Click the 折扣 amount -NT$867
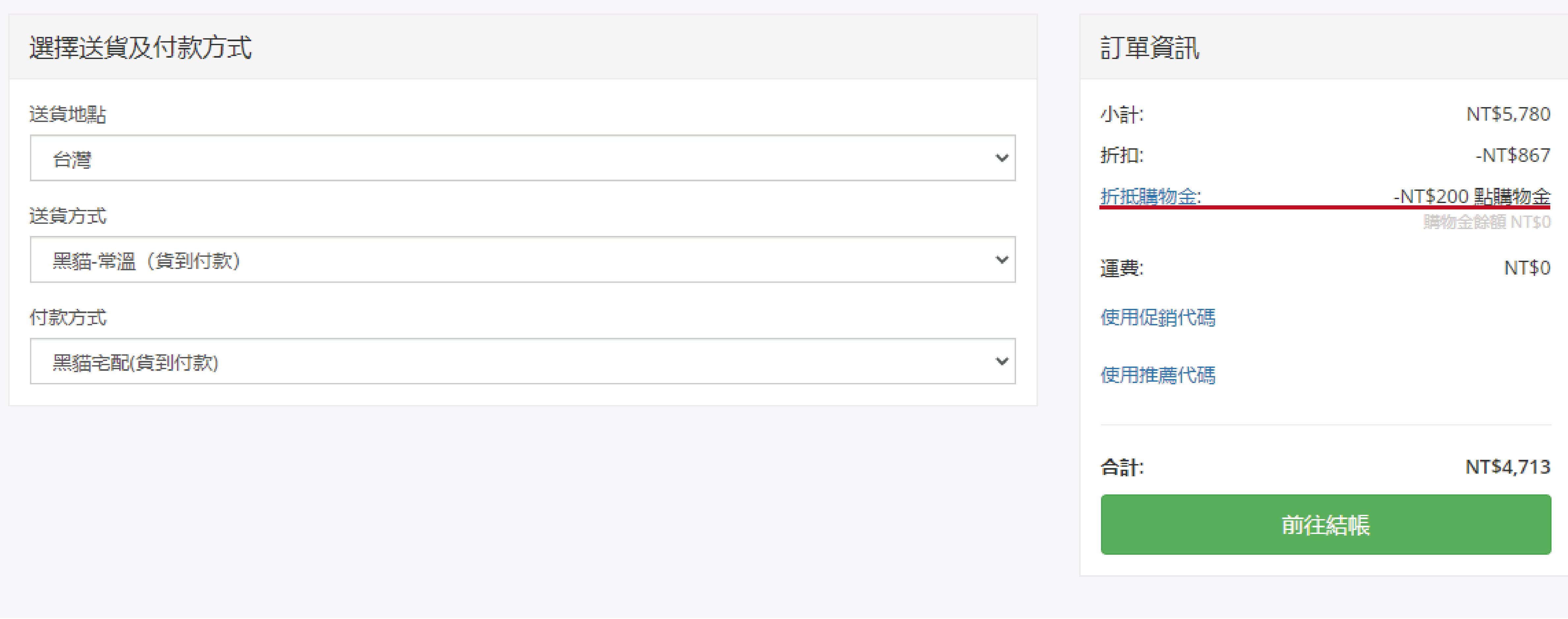Screen dimensions: 1568x619 pos(1513,155)
